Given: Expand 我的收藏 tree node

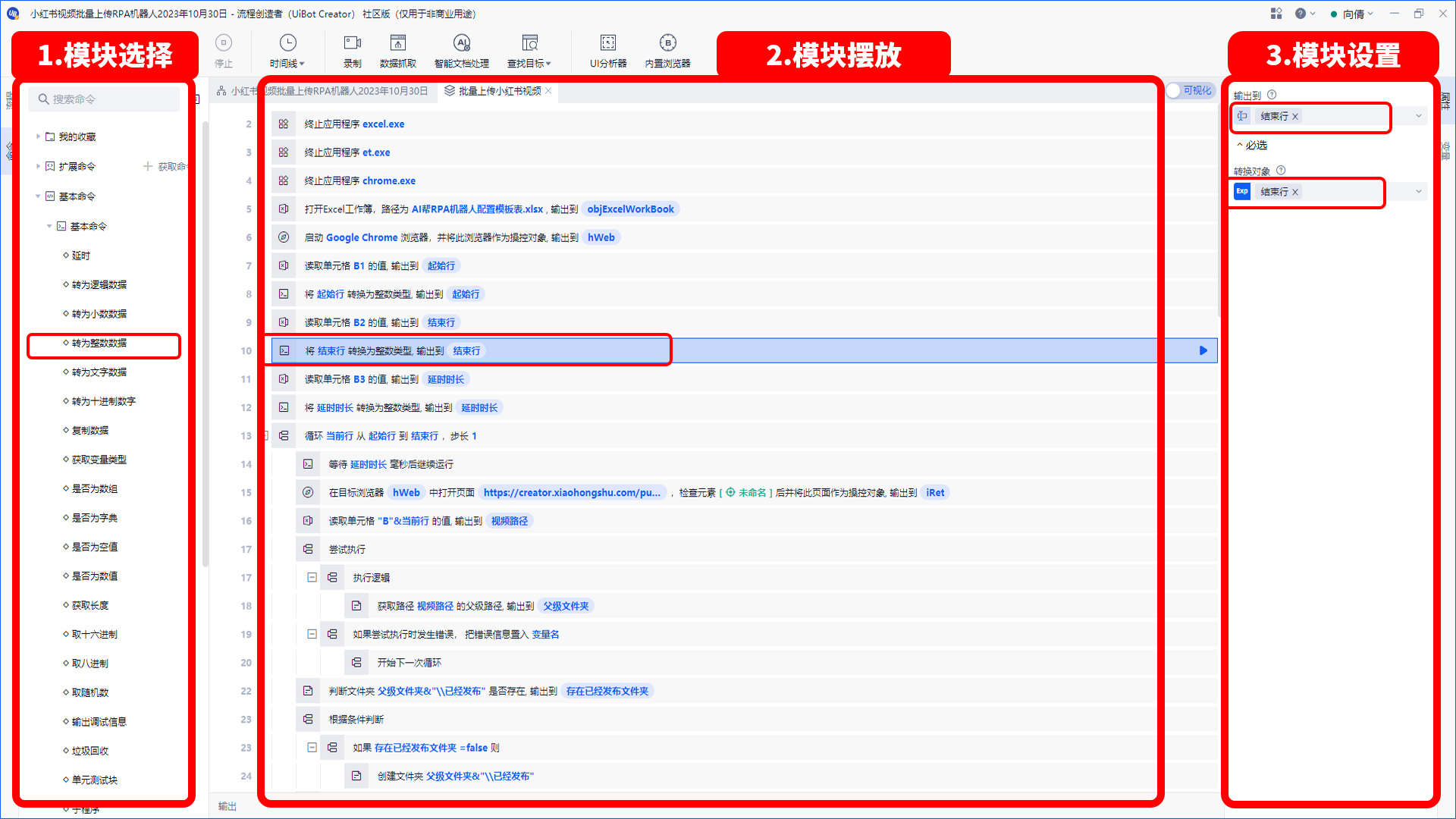Looking at the screenshot, I should coord(38,136).
